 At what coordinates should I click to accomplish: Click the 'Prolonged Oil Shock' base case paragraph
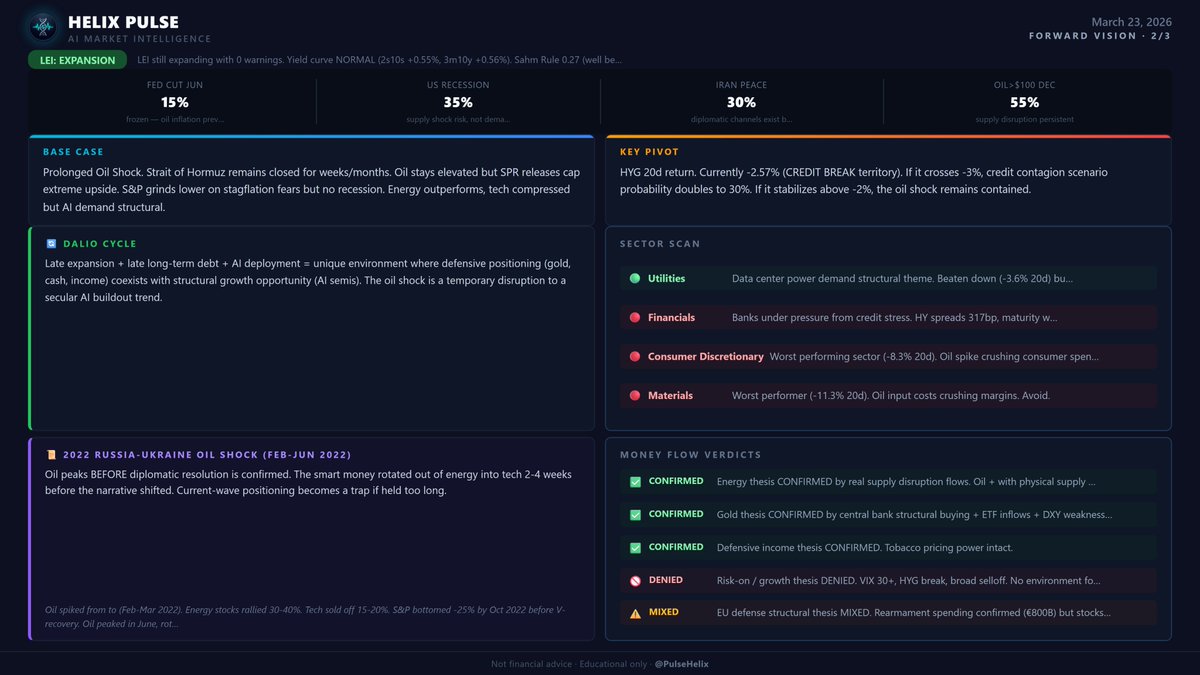[311, 190]
